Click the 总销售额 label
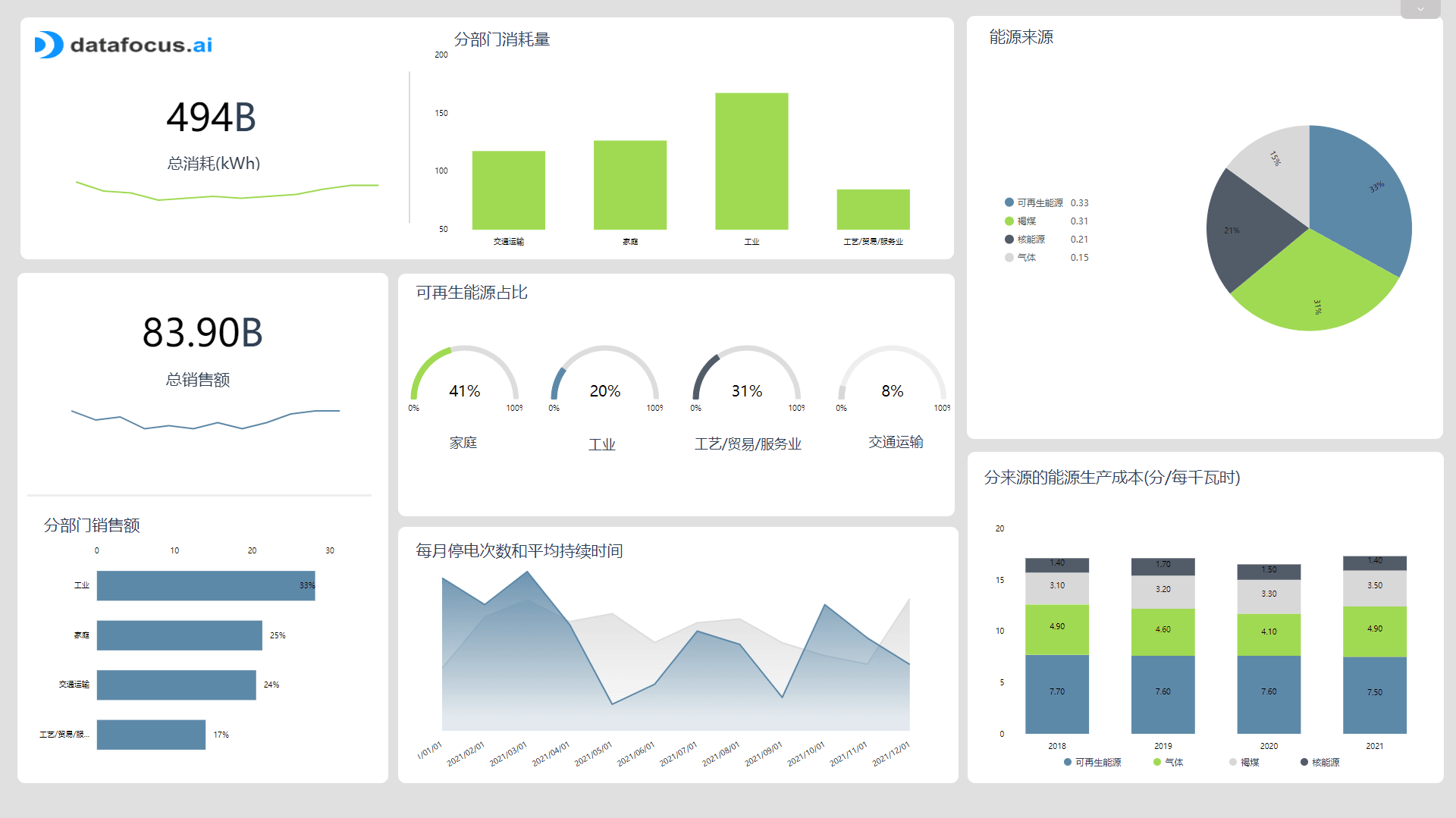The height and width of the screenshot is (818, 1456). click(x=198, y=380)
